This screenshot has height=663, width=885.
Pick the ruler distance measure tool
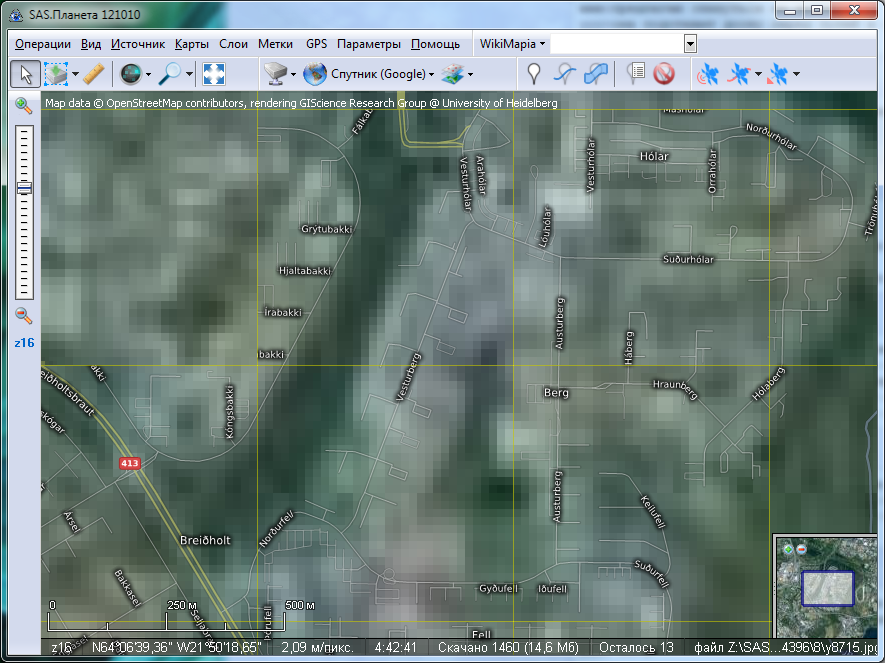click(94, 74)
